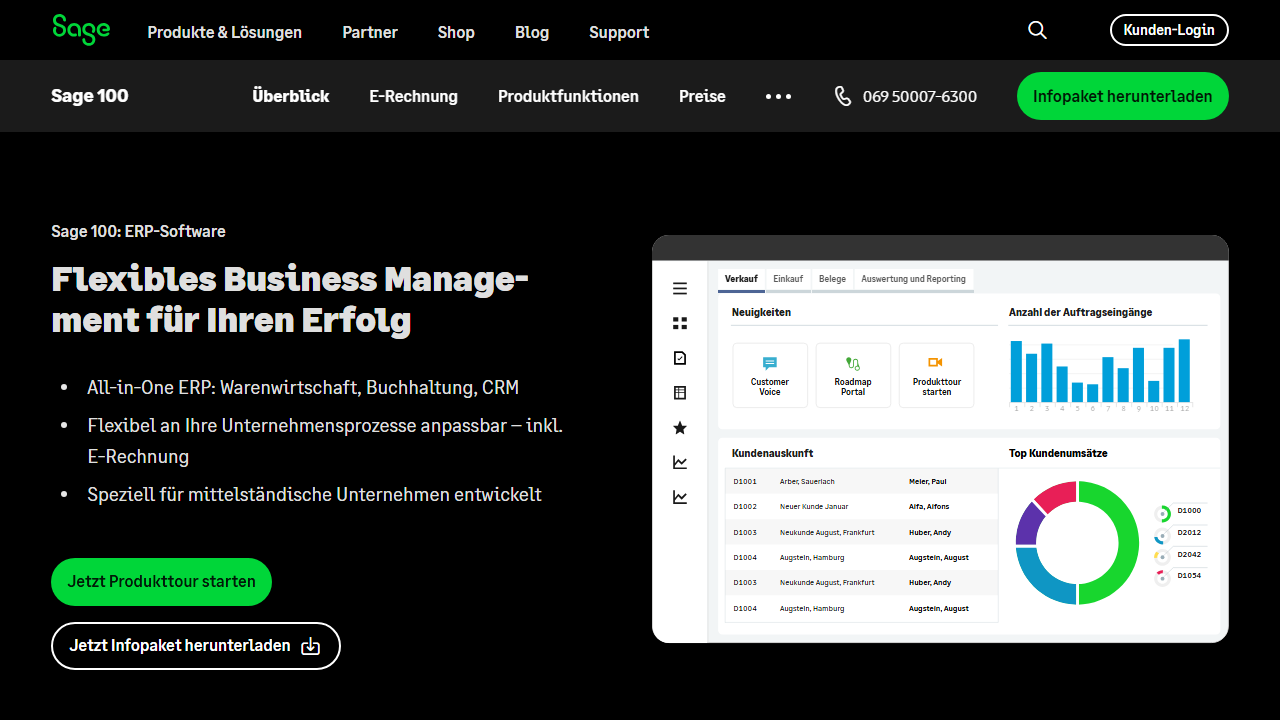Select row D1001 Arber, Sauerlach

point(861,481)
